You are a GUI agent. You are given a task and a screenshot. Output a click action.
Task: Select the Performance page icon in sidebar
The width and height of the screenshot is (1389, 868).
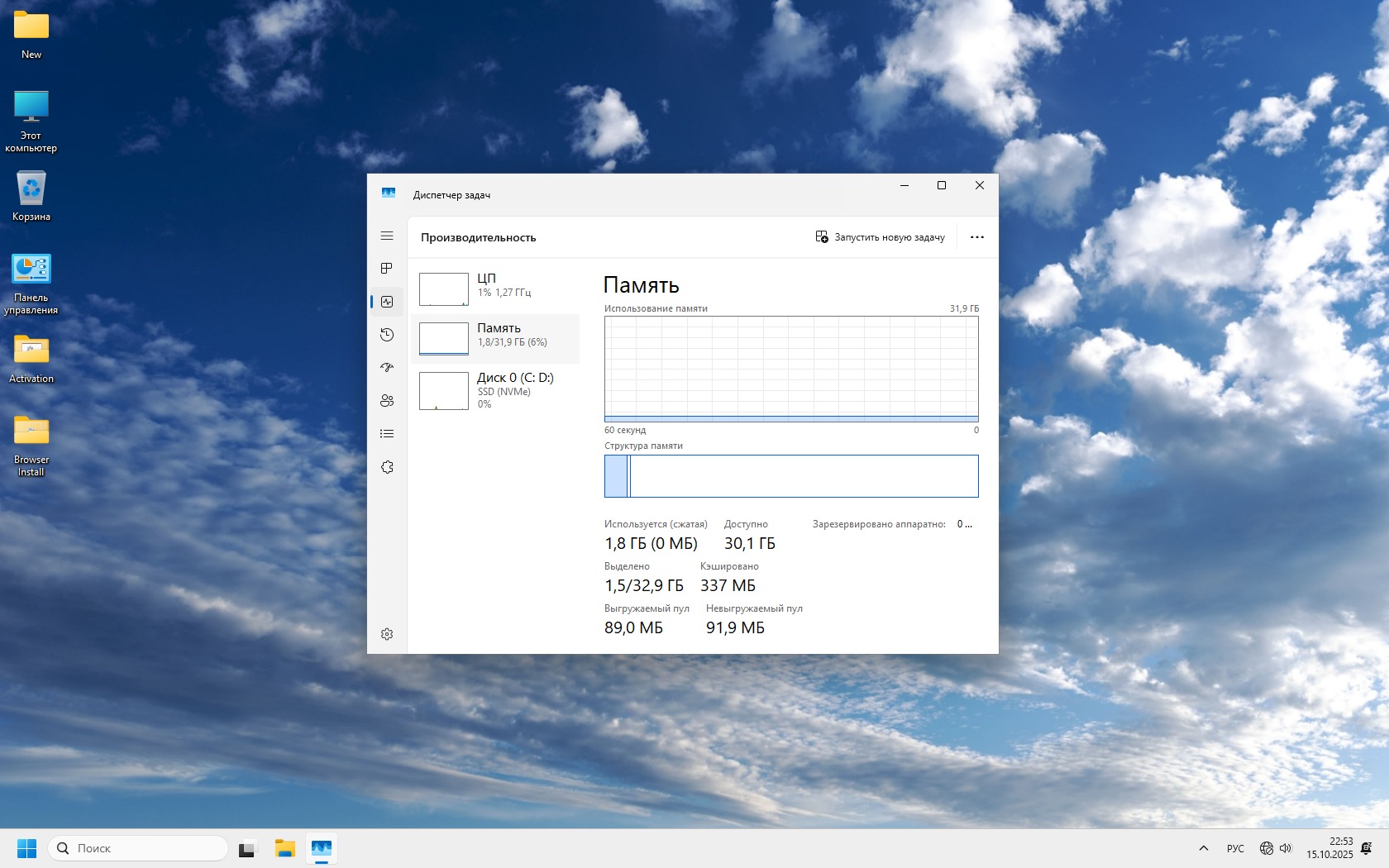pyautogui.click(x=387, y=302)
